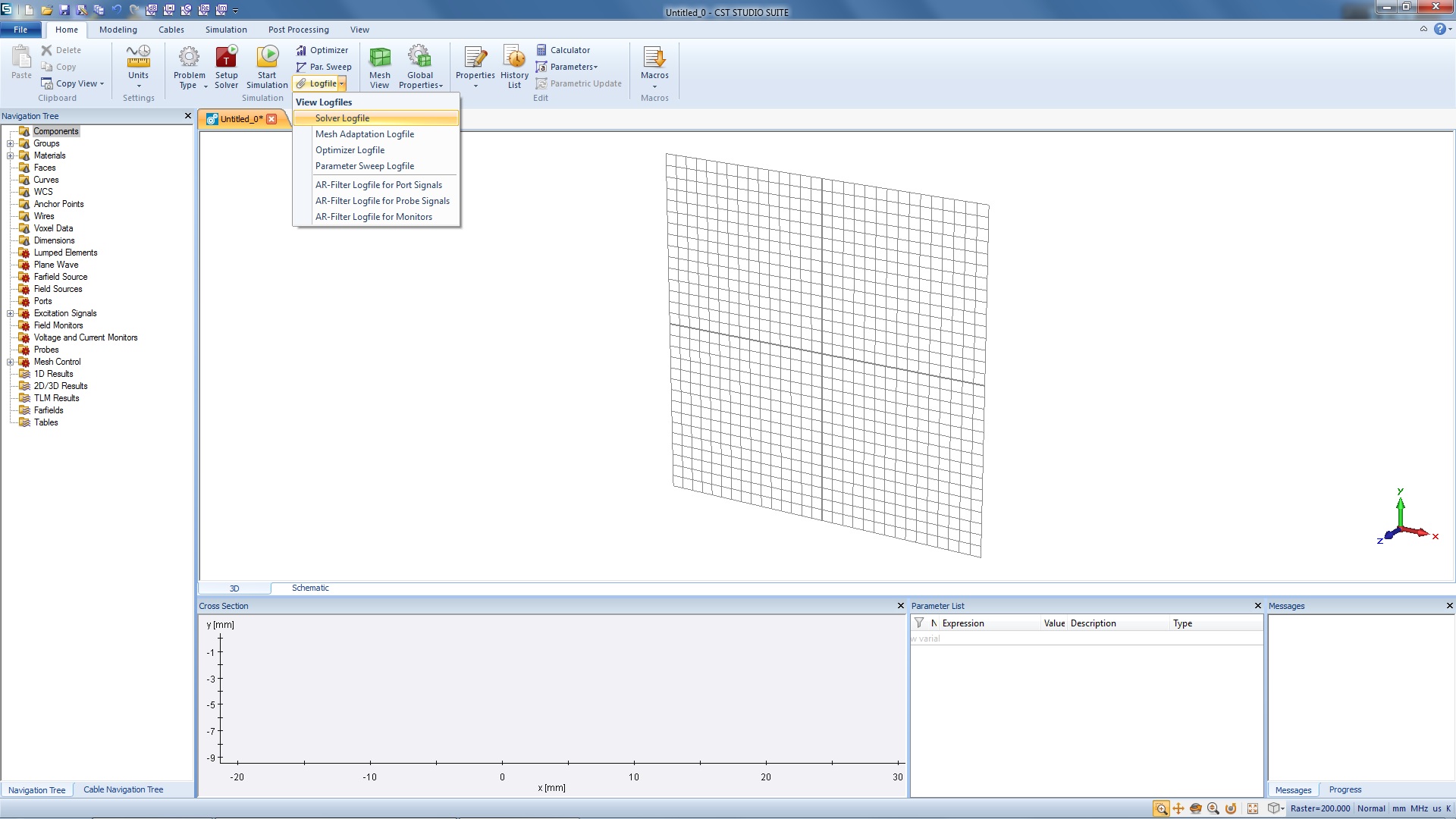This screenshot has width=1456, height=819.
Task: Select Farfields in navigation tree
Action: pyautogui.click(x=49, y=410)
